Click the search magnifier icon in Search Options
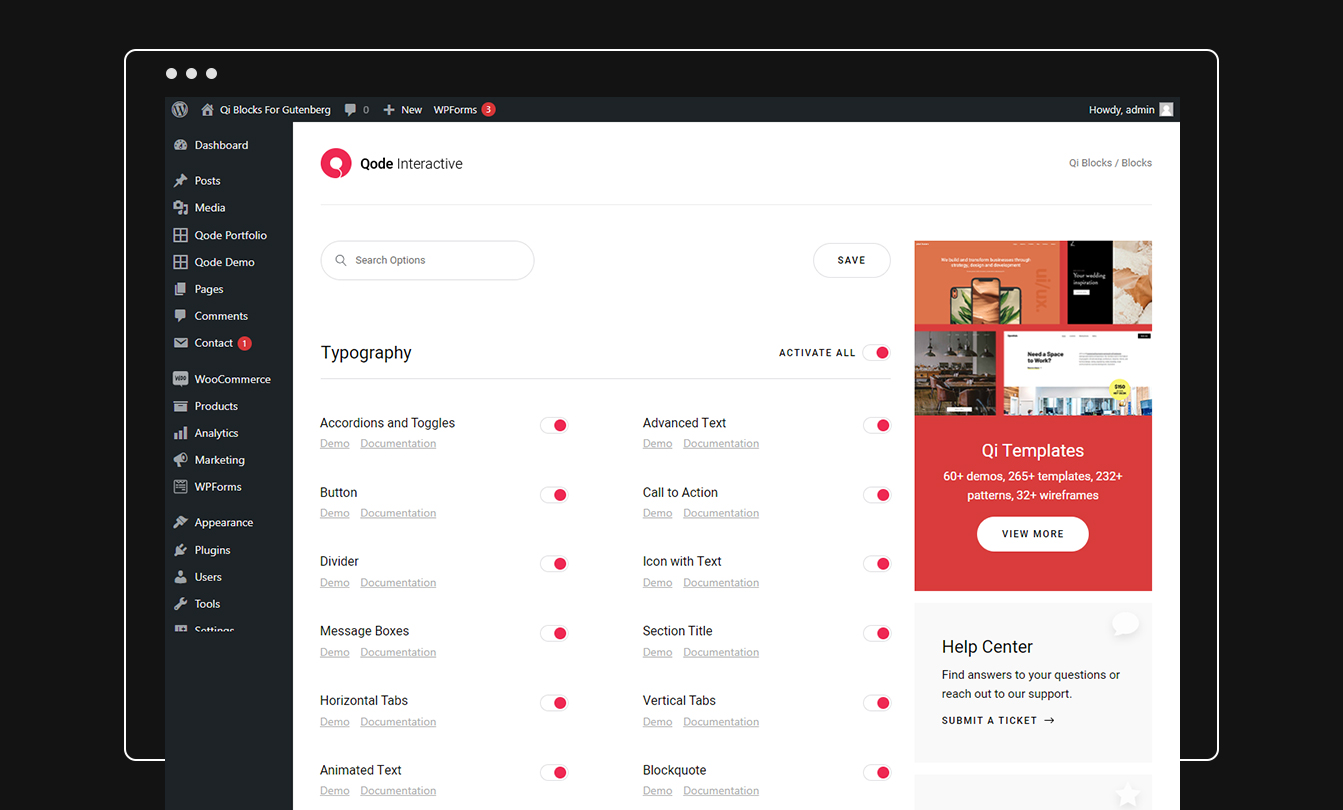 (341, 260)
